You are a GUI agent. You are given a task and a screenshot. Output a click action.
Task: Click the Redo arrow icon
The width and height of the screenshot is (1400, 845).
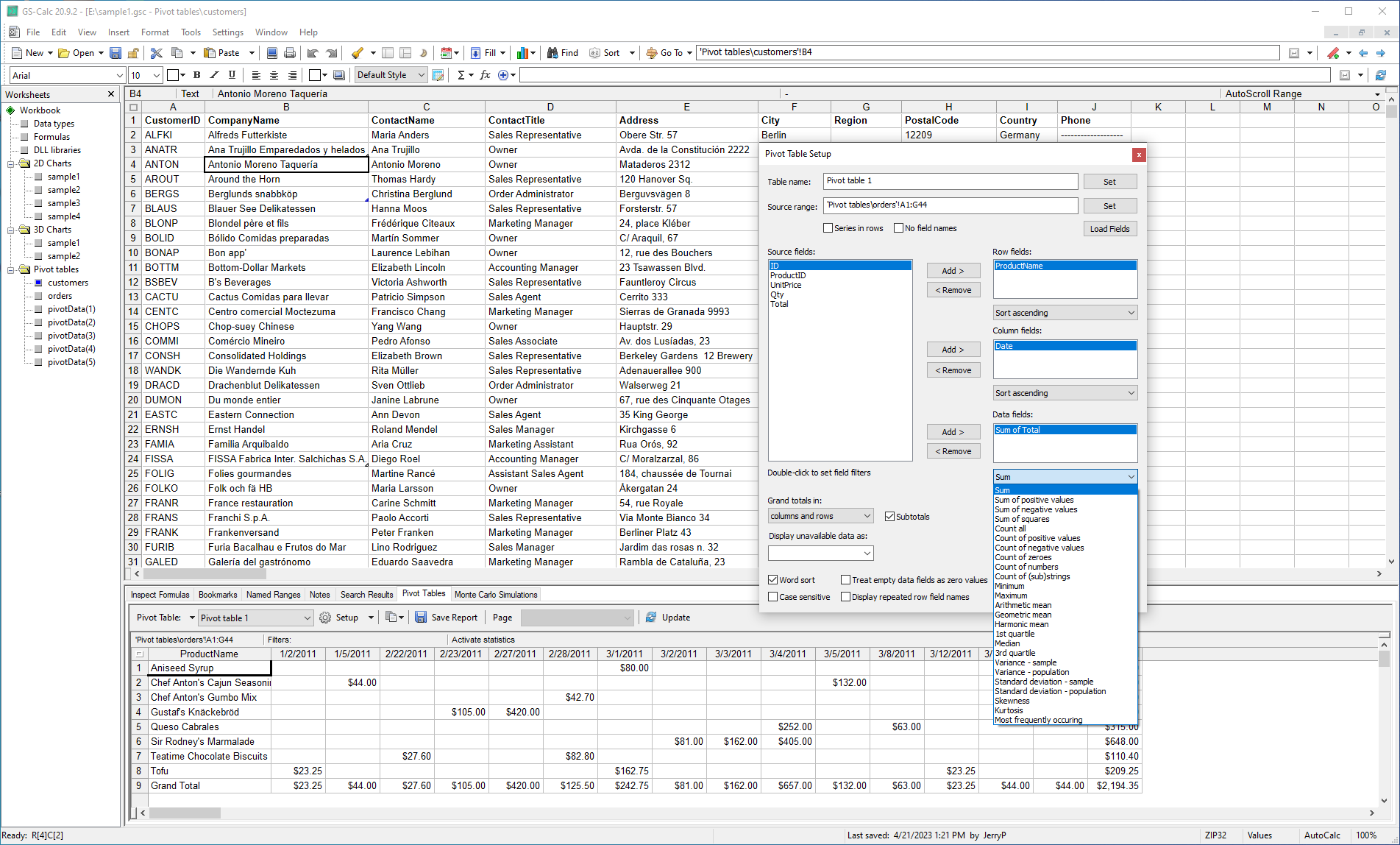331,53
